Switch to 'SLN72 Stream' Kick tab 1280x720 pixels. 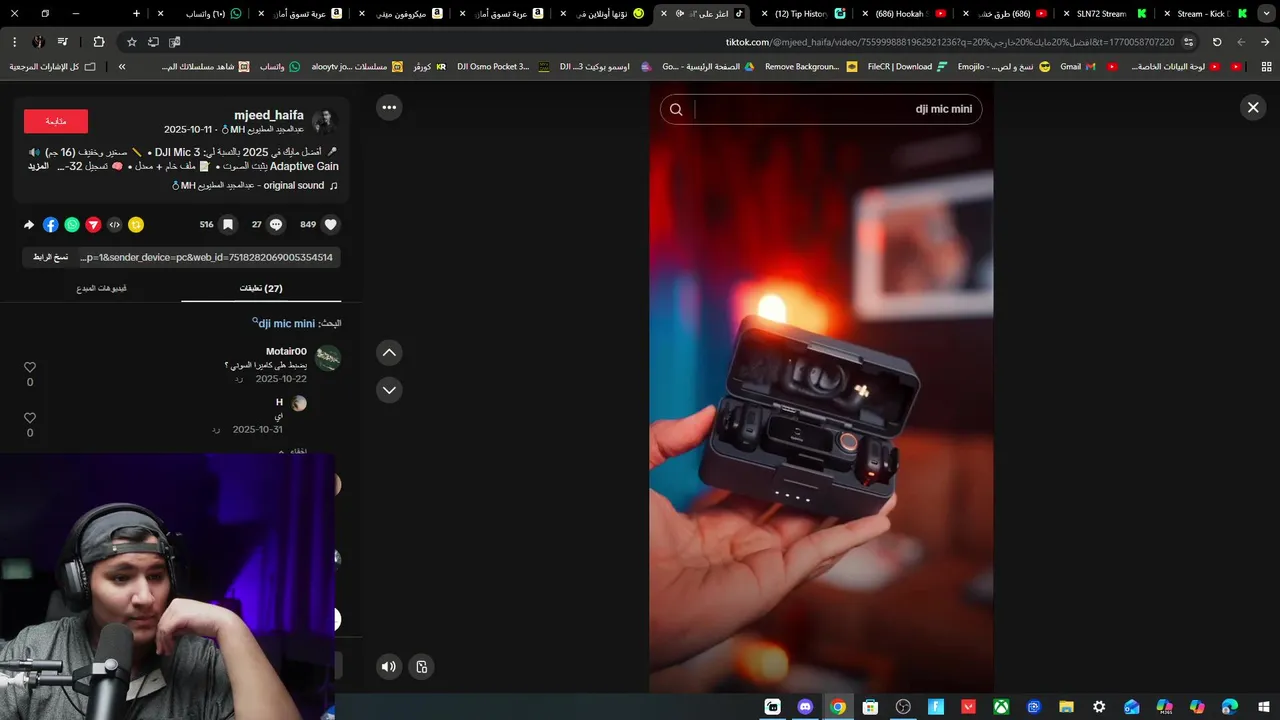click(1105, 14)
